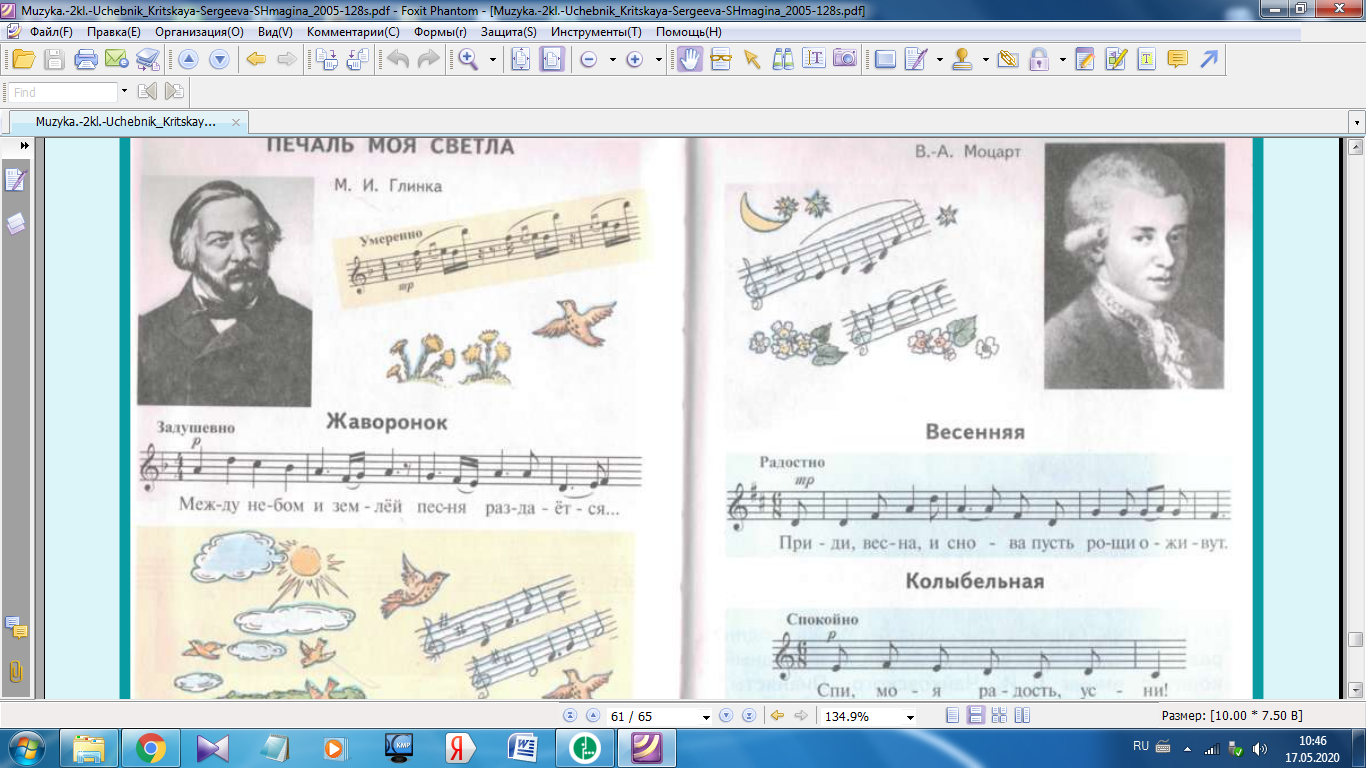Open the binoculars Search tool
Image resolution: width=1366 pixels, height=768 pixels.
point(783,59)
